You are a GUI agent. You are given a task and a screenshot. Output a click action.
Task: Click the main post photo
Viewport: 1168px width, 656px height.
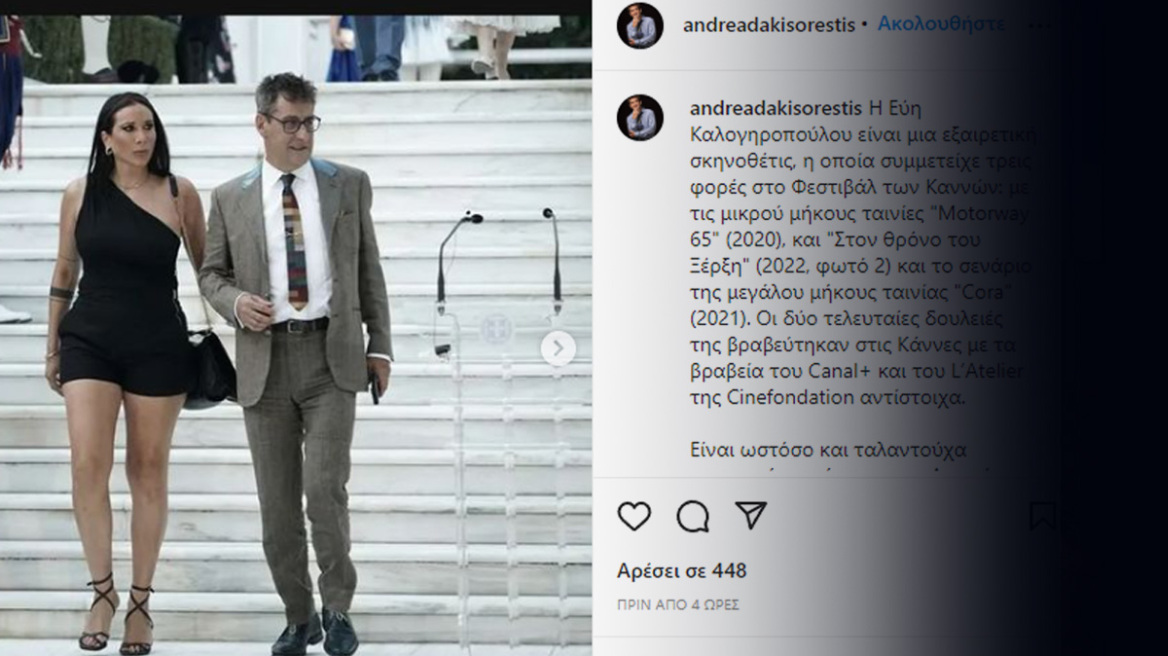pyautogui.click(x=296, y=335)
